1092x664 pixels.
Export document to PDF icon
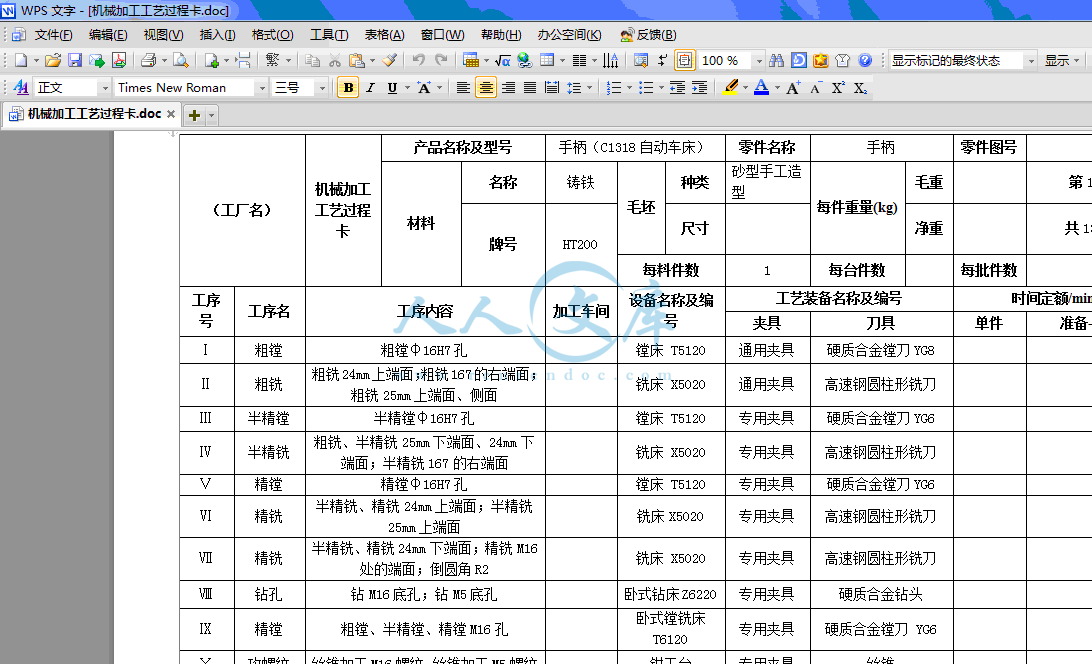coord(119,61)
